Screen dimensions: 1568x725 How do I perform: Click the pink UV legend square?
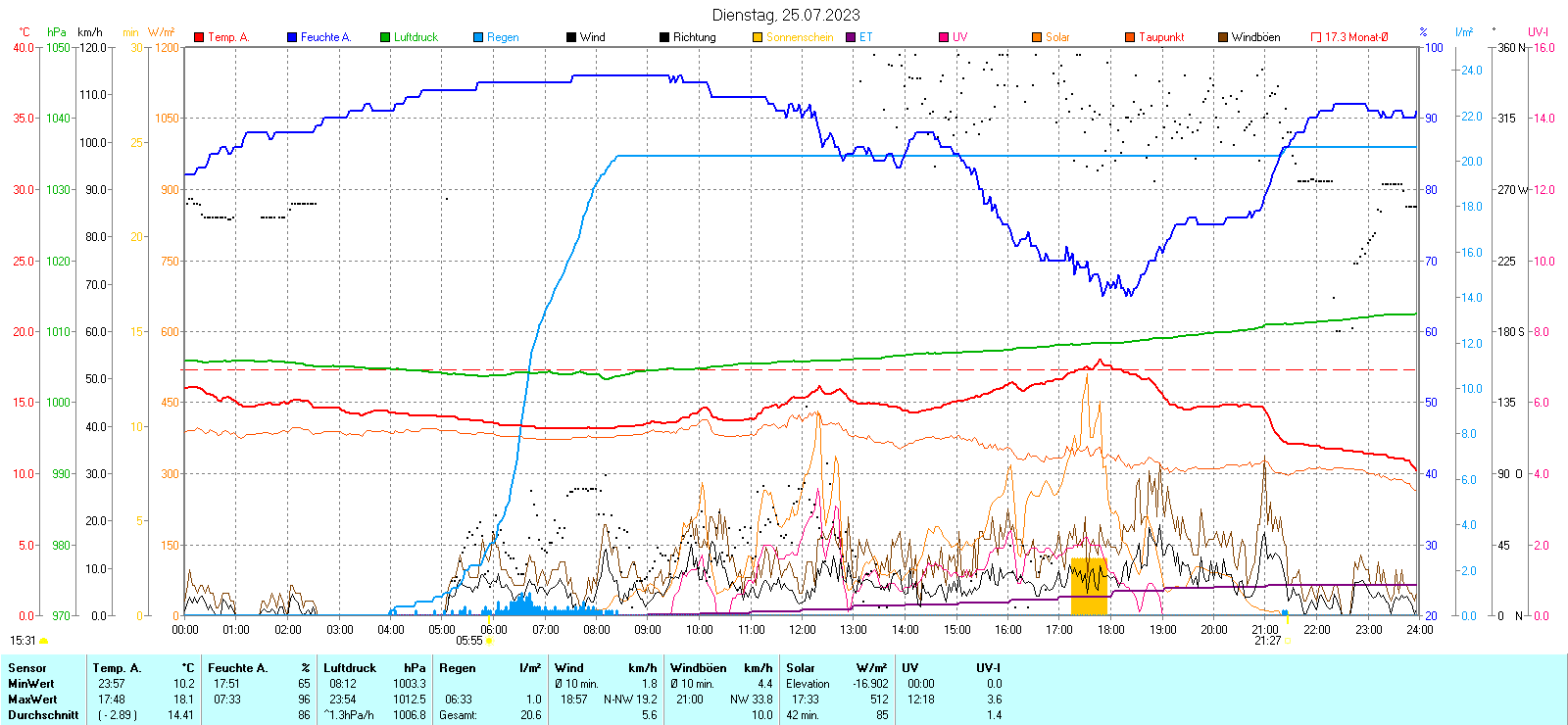point(944,37)
